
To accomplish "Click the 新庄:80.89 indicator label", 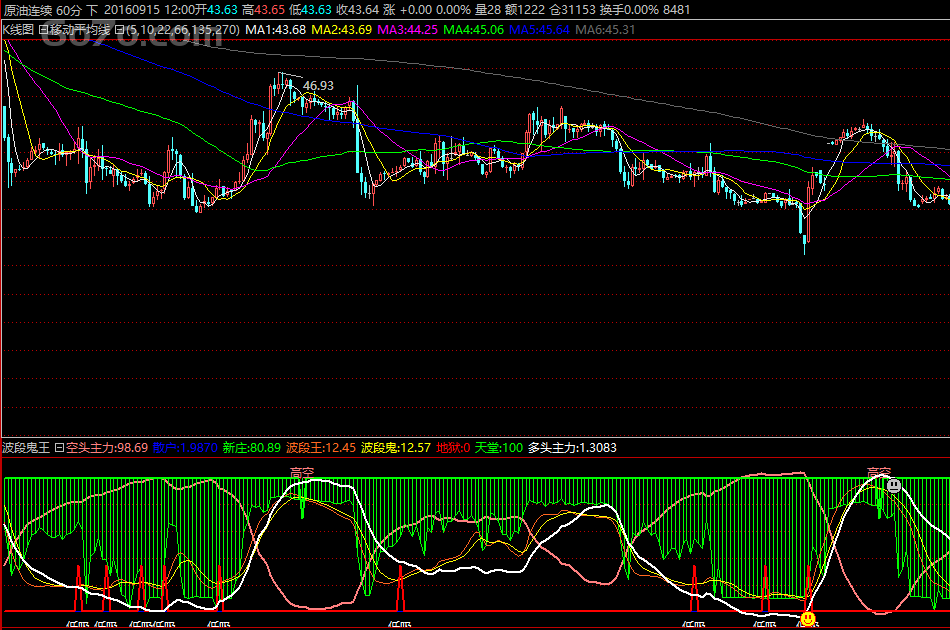I will [x=251, y=447].
